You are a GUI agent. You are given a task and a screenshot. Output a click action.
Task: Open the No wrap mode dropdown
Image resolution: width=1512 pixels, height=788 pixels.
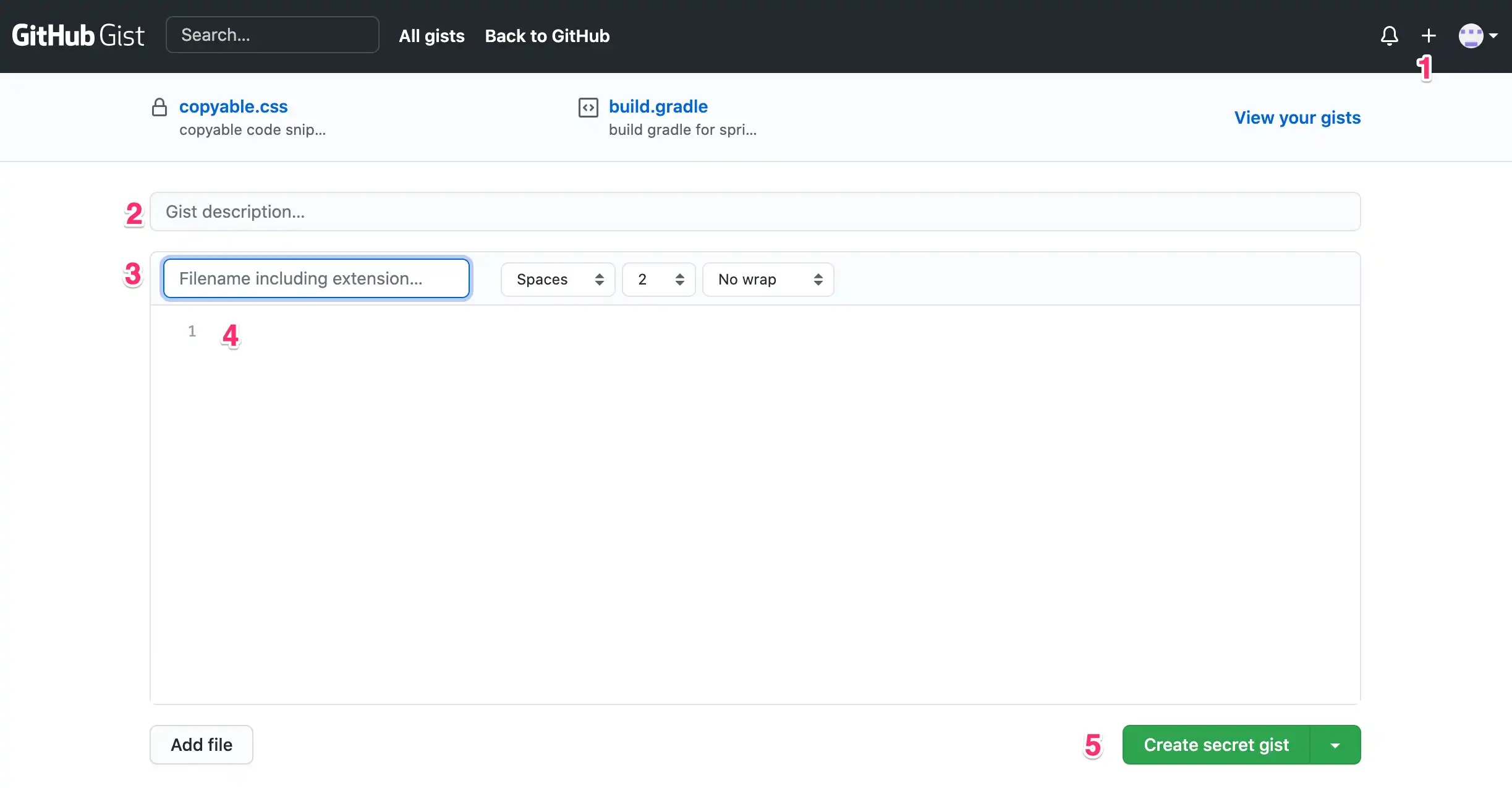[x=768, y=280]
